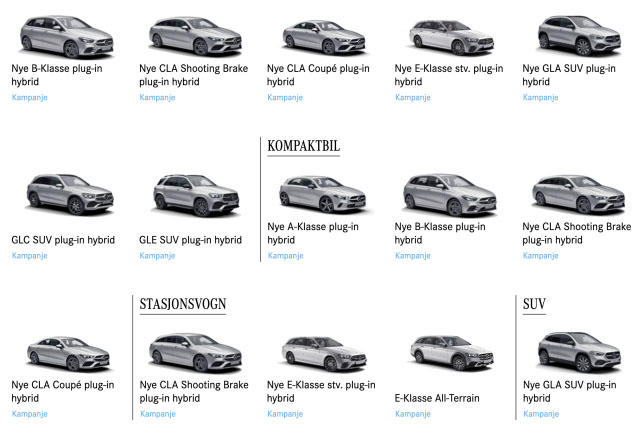This screenshot has width=641, height=433.
Task: Select the GLE SUV plug-in hybrid car image
Action: click(x=190, y=195)
